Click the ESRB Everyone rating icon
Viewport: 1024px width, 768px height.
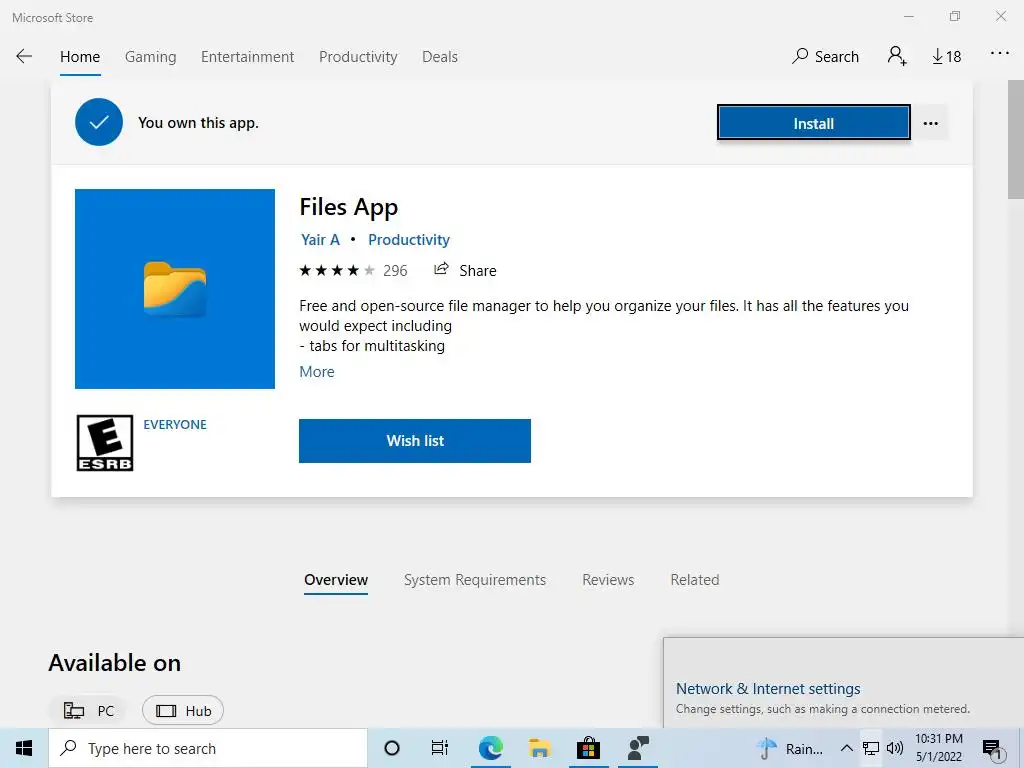click(104, 443)
